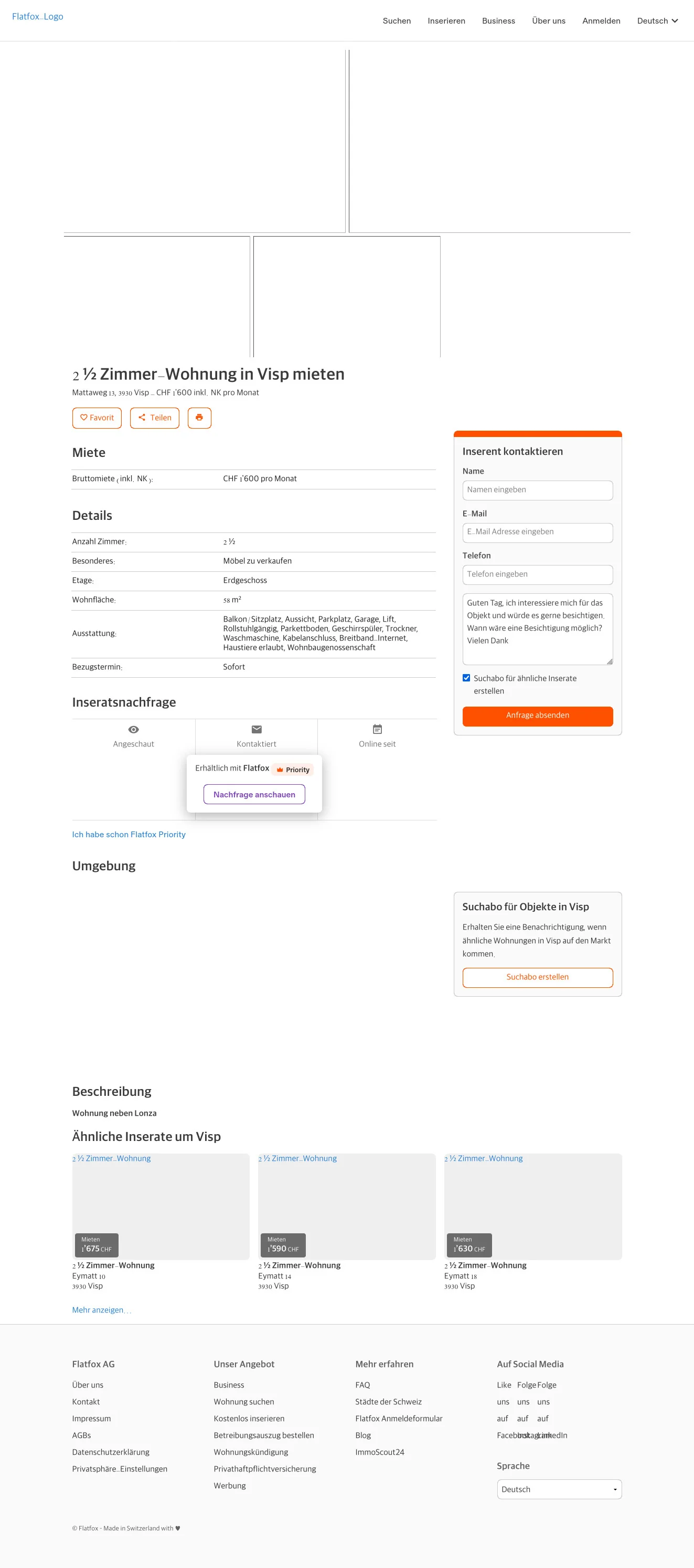Click the Teilen share icon button

[x=155, y=418]
